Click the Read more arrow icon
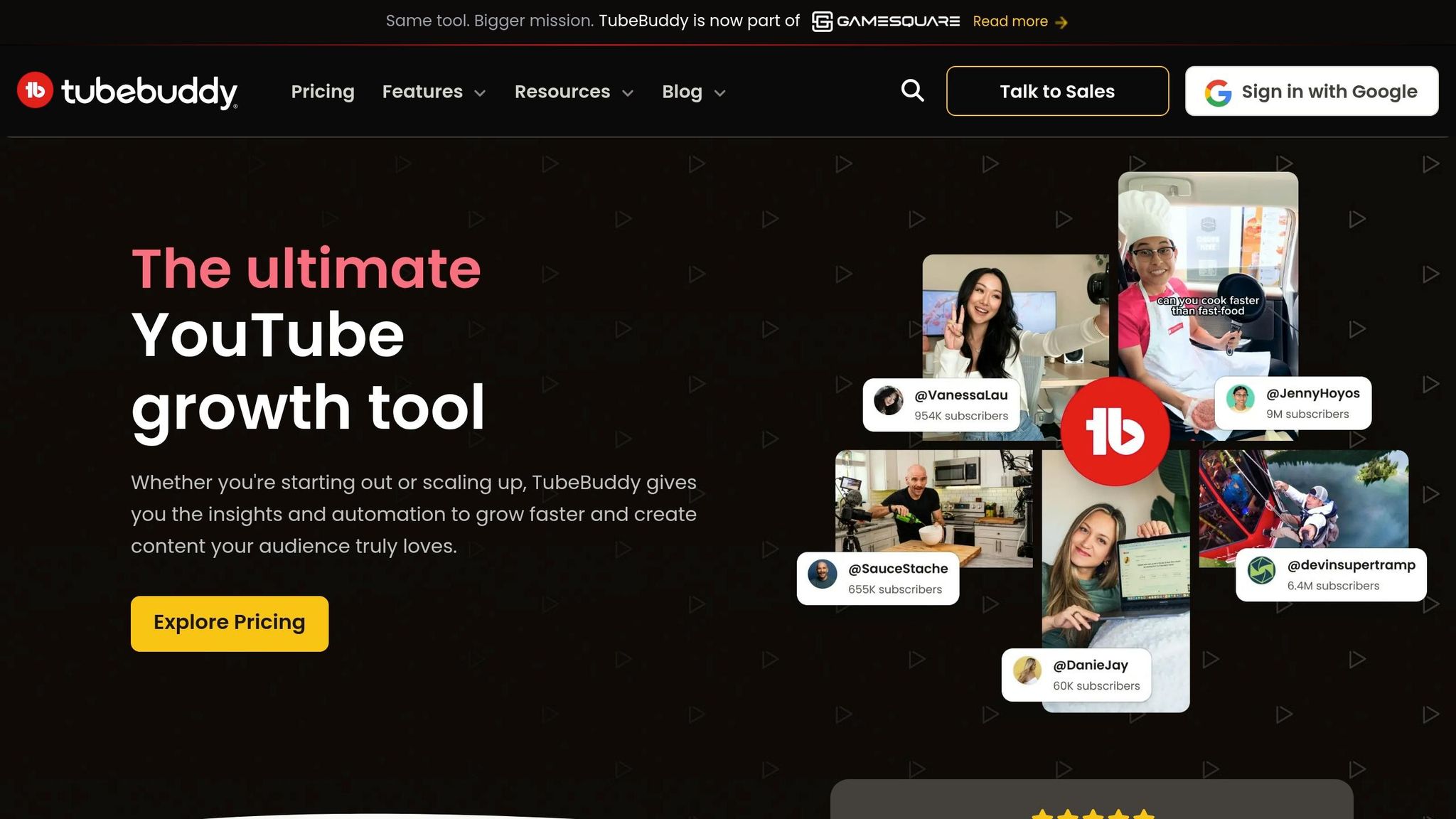The height and width of the screenshot is (819, 1456). coord(1061,23)
